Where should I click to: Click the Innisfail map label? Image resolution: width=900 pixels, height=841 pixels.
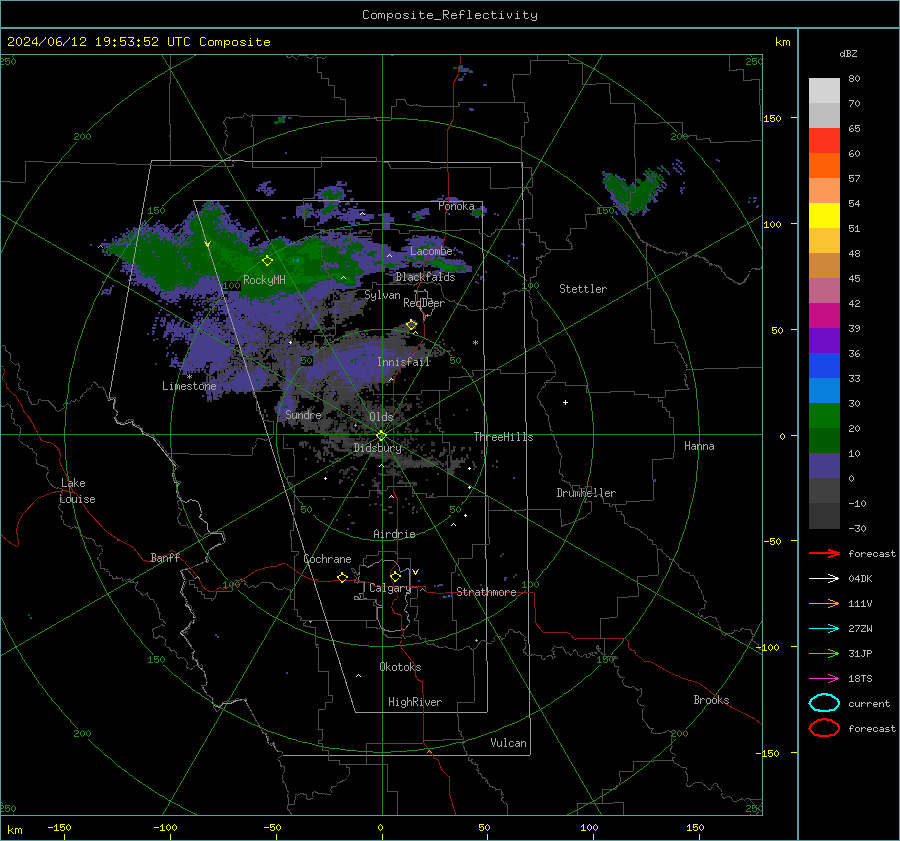404,362
